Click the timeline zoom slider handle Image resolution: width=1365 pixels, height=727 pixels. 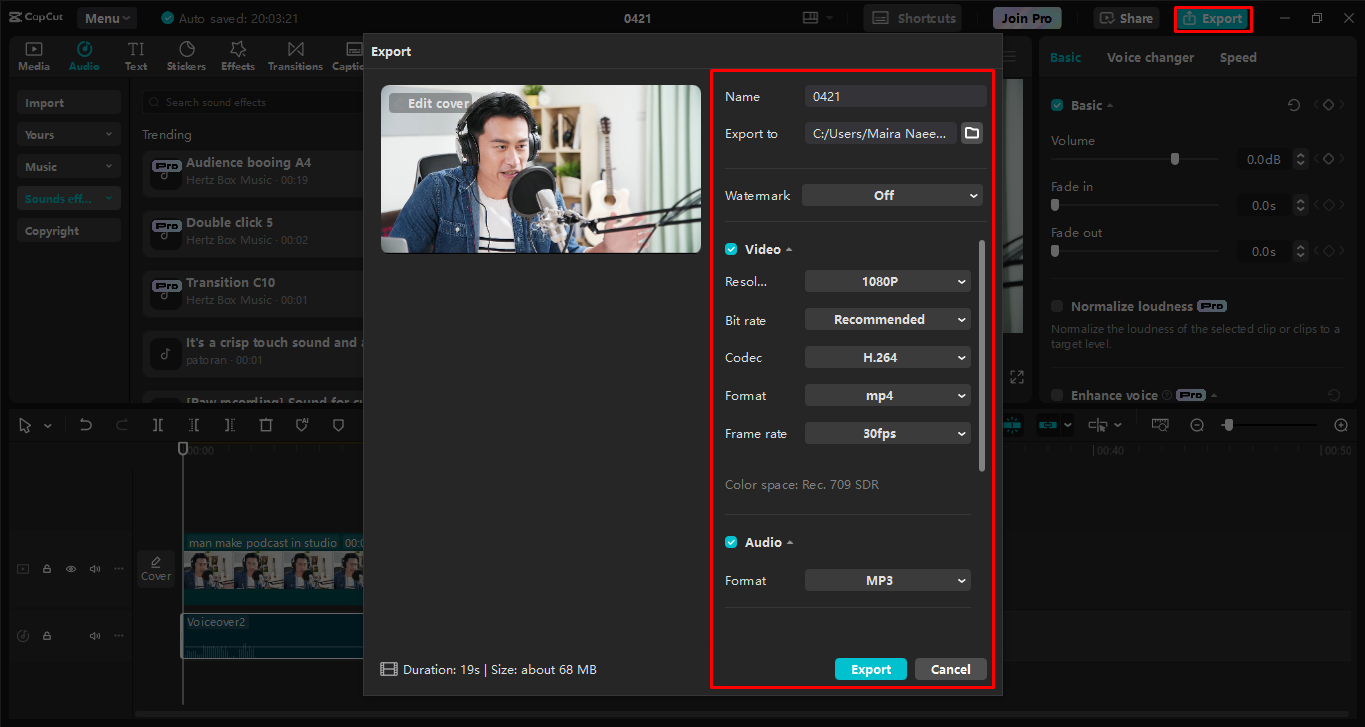(1228, 425)
